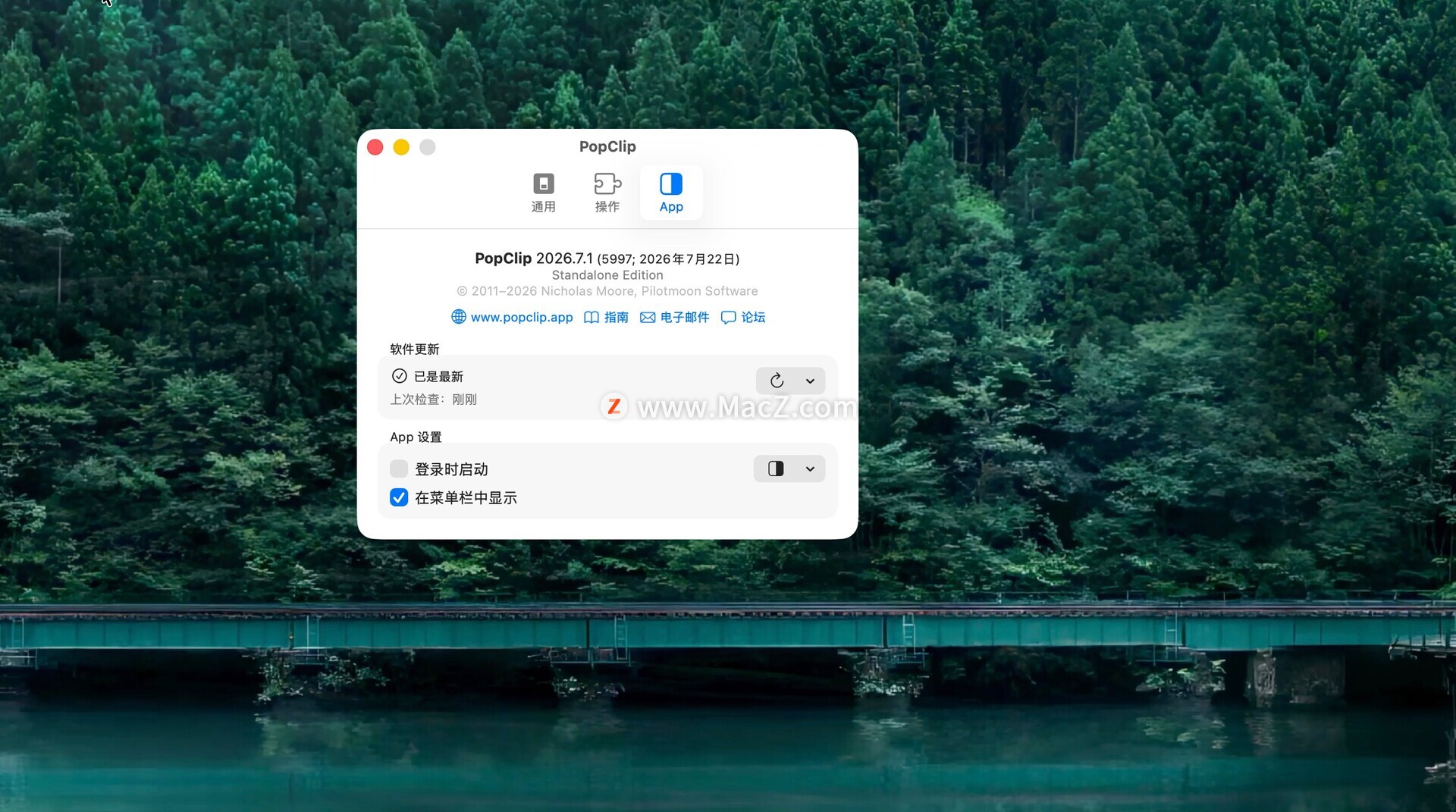Click the Nicholas Moore copyright line
Image resolution: width=1456 pixels, height=812 pixels.
pos(607,291)
